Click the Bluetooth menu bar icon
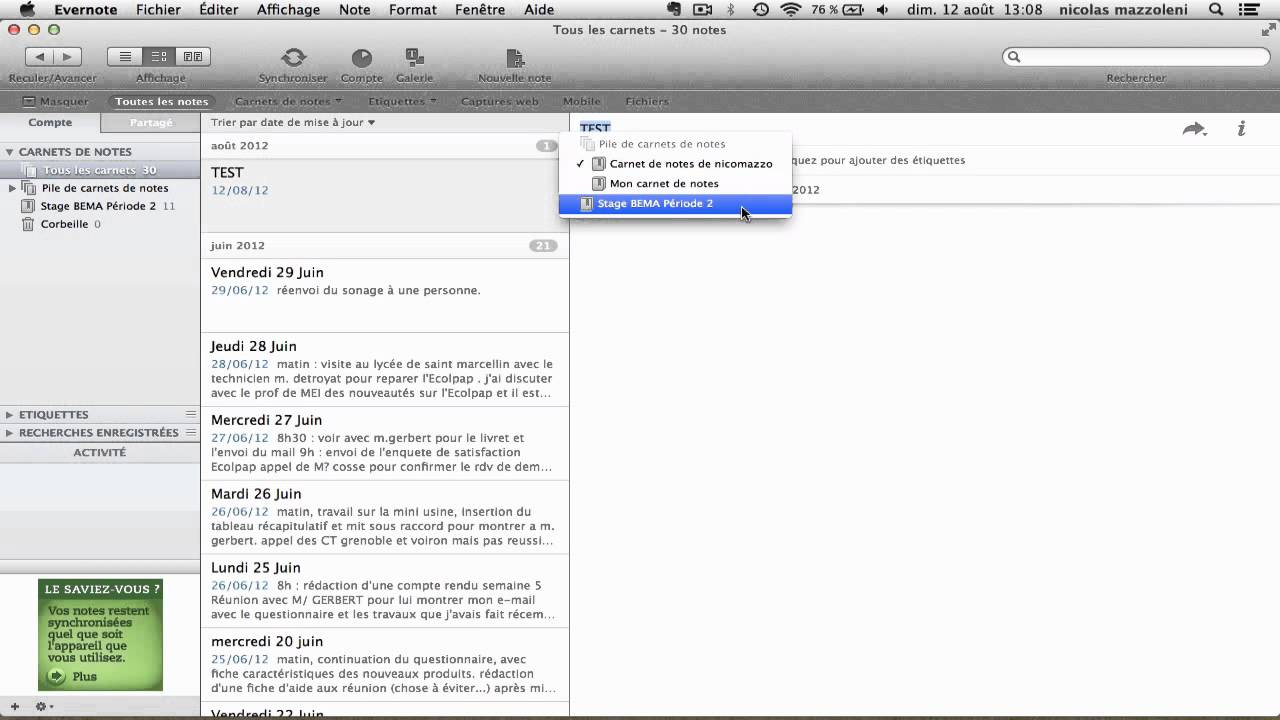1280x720 pixels. [x=731, y=10]
